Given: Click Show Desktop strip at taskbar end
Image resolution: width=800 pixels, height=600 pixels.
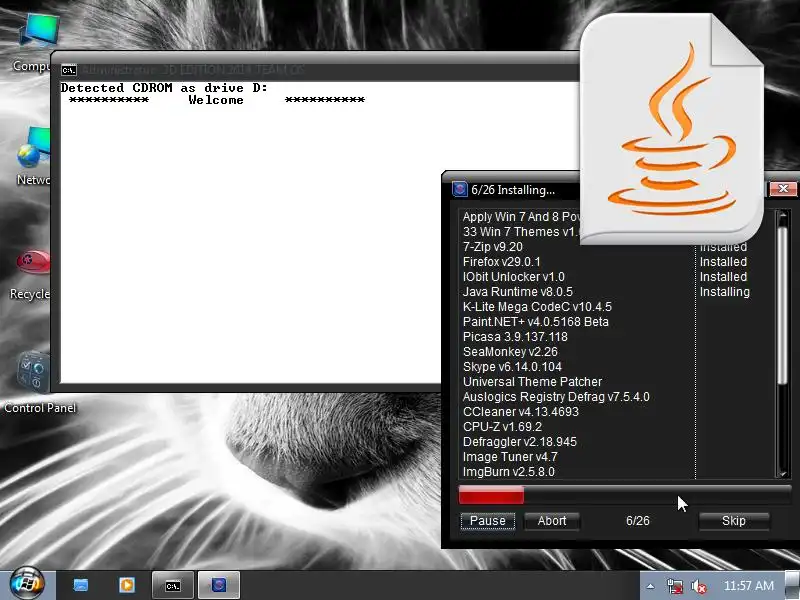Looking at the screenshot, I should (792, 585).
